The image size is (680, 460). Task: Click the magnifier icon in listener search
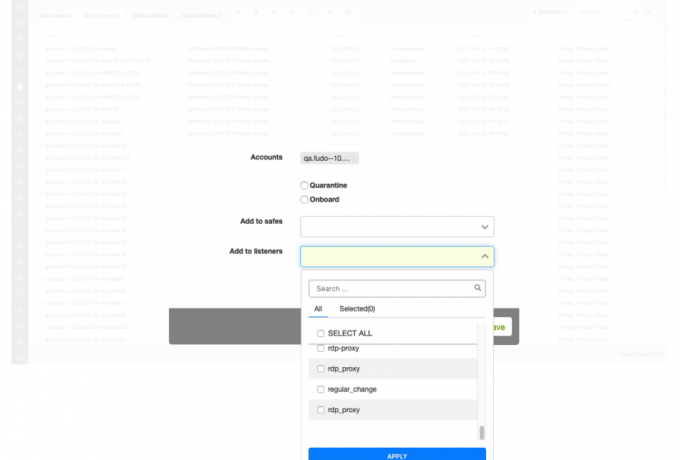tap(478, 288)
